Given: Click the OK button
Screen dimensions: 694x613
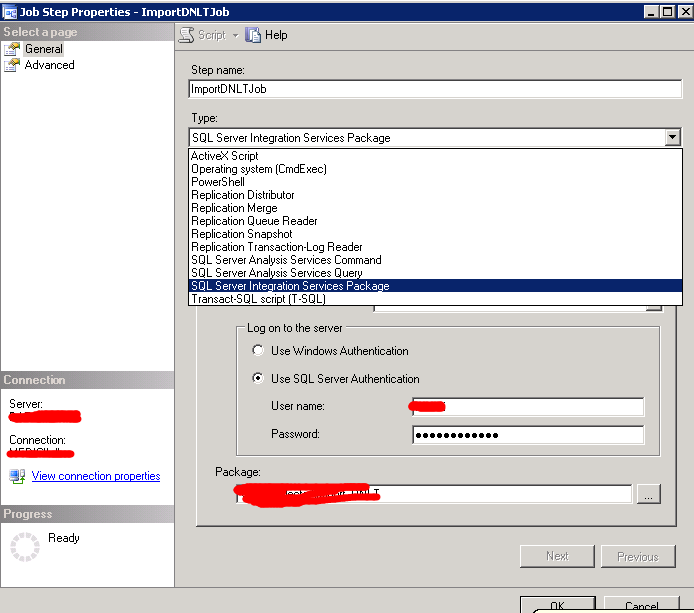Looking at the screenshot, I should (558, 605).
